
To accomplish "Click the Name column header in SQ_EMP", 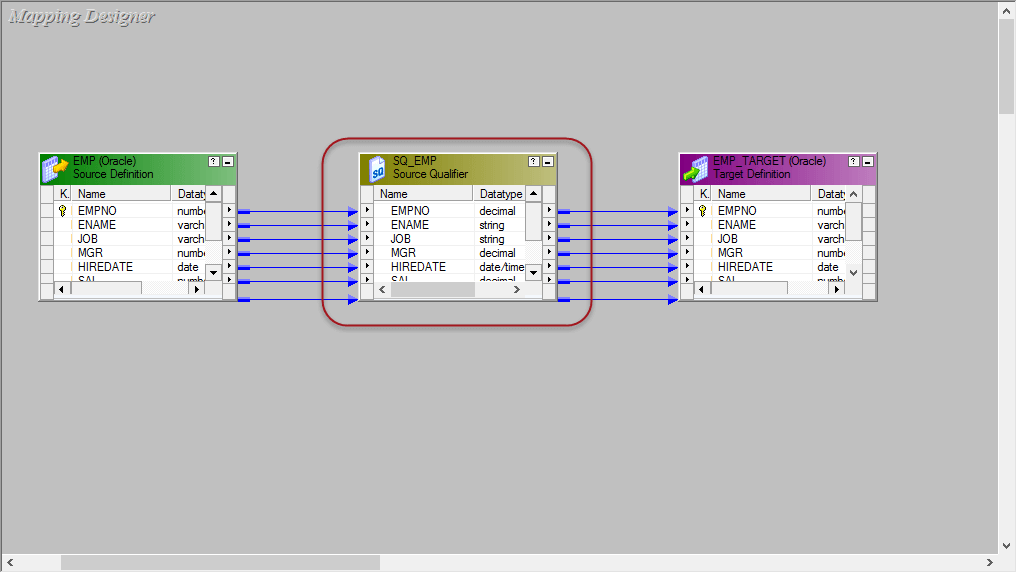I will [423, 194].
